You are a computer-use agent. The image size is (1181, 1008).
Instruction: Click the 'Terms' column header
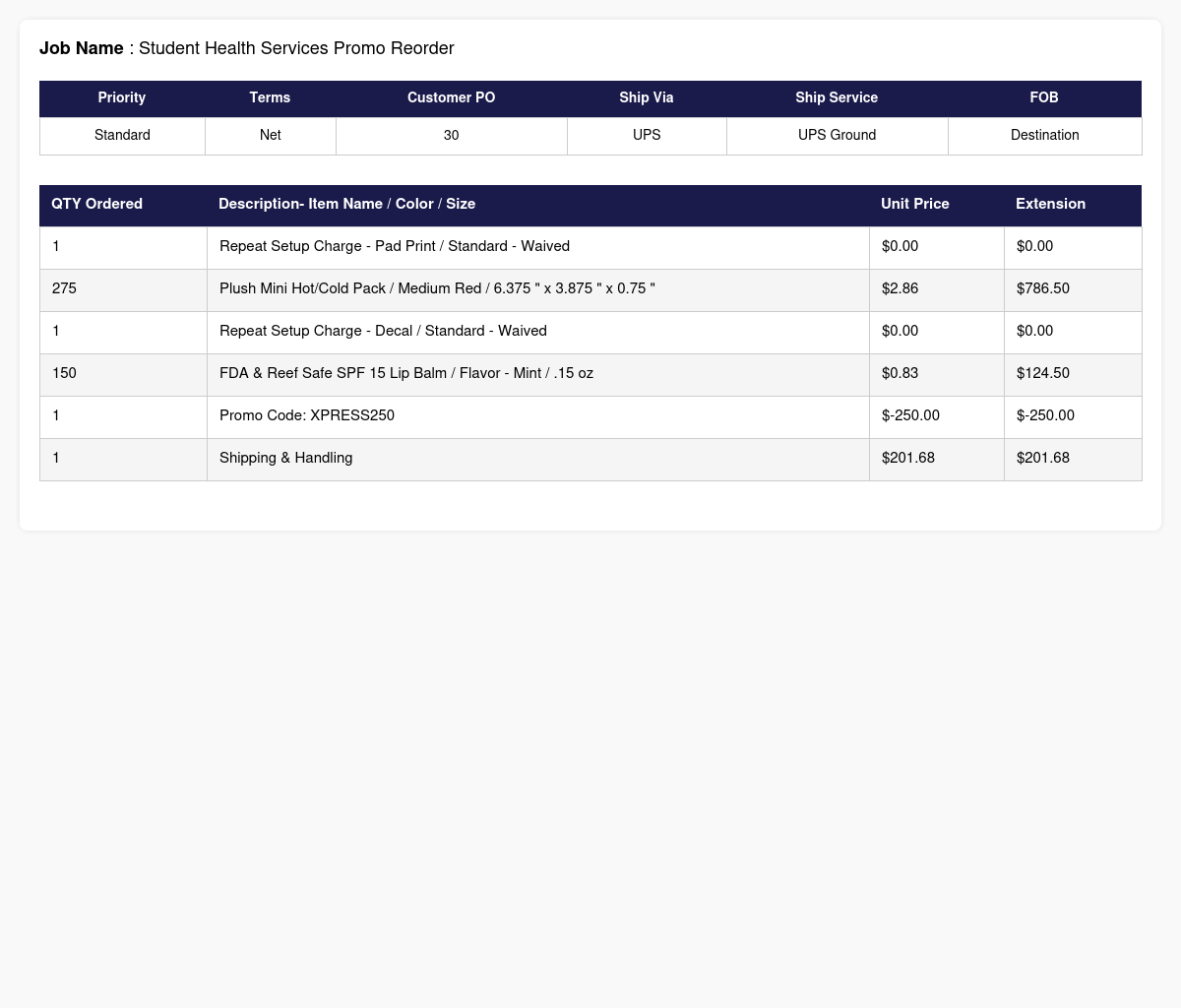[x=270, y=98]
